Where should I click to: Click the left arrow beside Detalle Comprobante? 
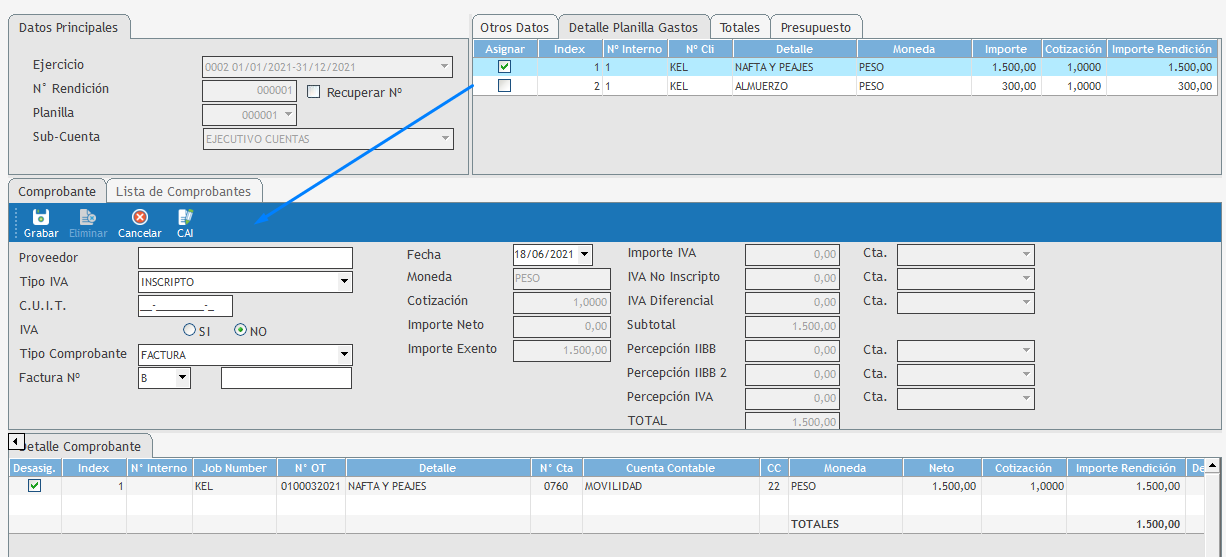click(x=16, y=441)
